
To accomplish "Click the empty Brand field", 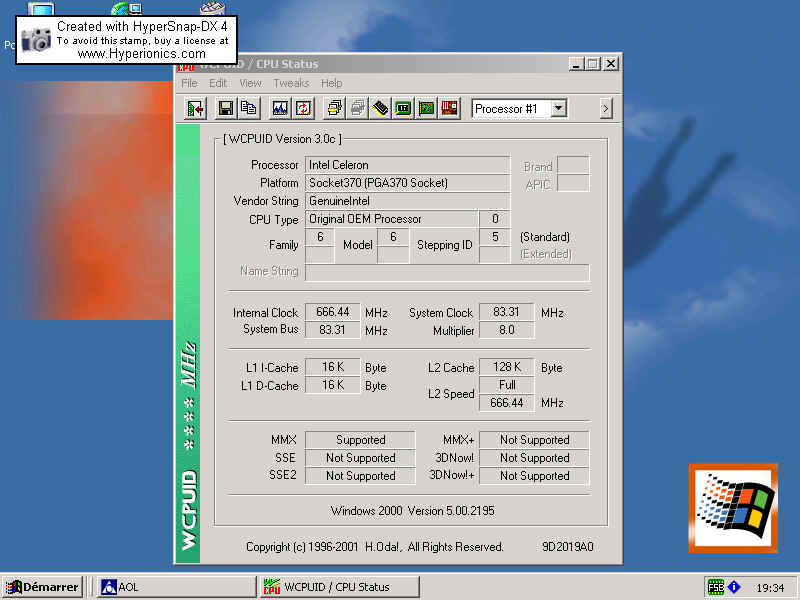I will 573,165.
